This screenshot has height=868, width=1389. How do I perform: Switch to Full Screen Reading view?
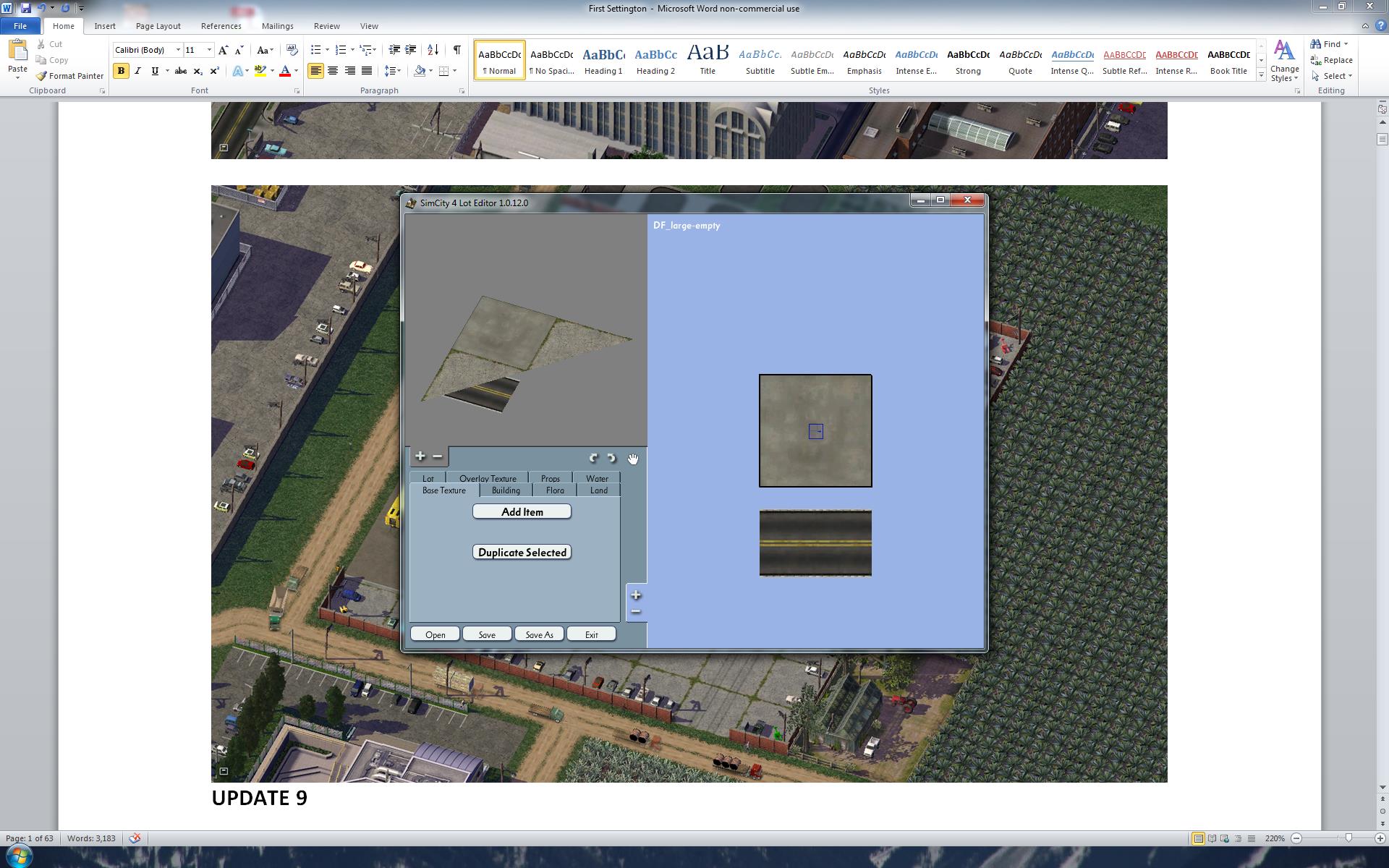coord(1212,838)
